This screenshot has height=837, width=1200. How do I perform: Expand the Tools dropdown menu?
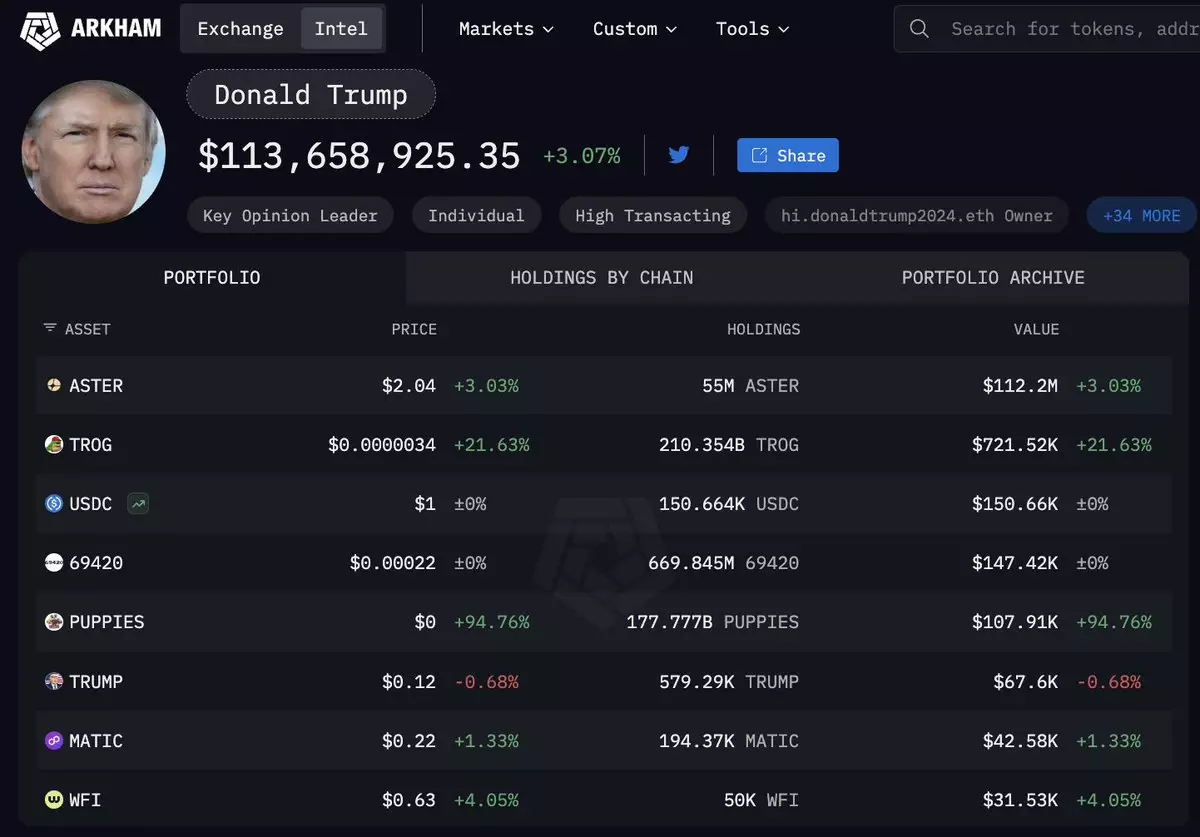point(752,29)
